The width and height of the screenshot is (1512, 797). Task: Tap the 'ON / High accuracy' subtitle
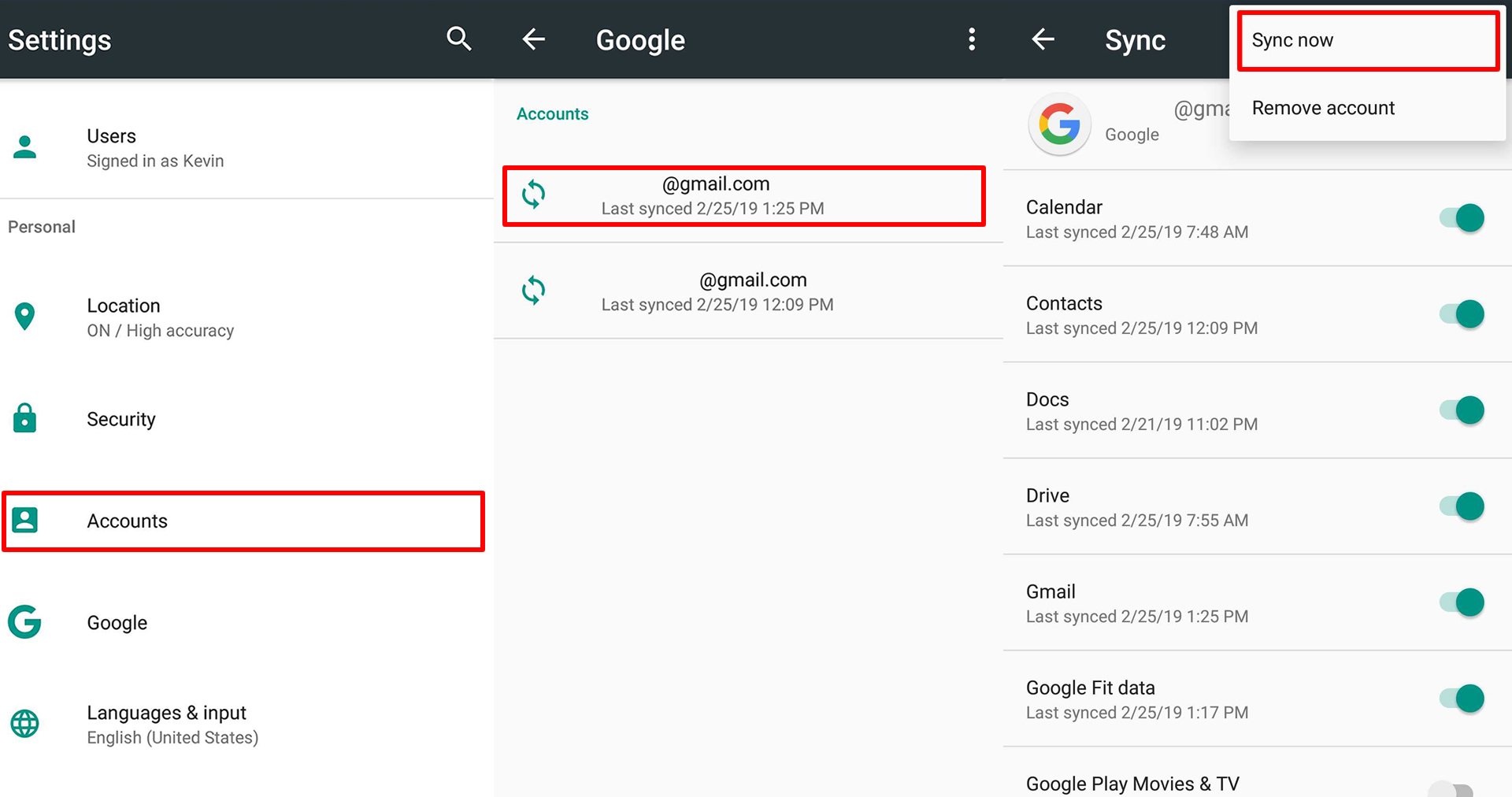pos(161,331)
